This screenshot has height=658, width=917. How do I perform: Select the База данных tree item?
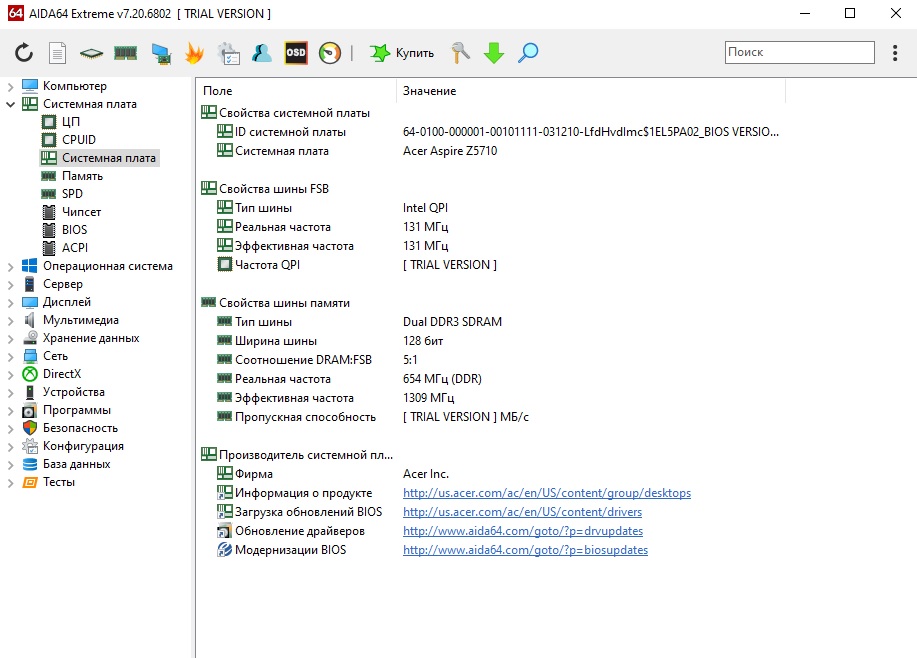point(77,464)
